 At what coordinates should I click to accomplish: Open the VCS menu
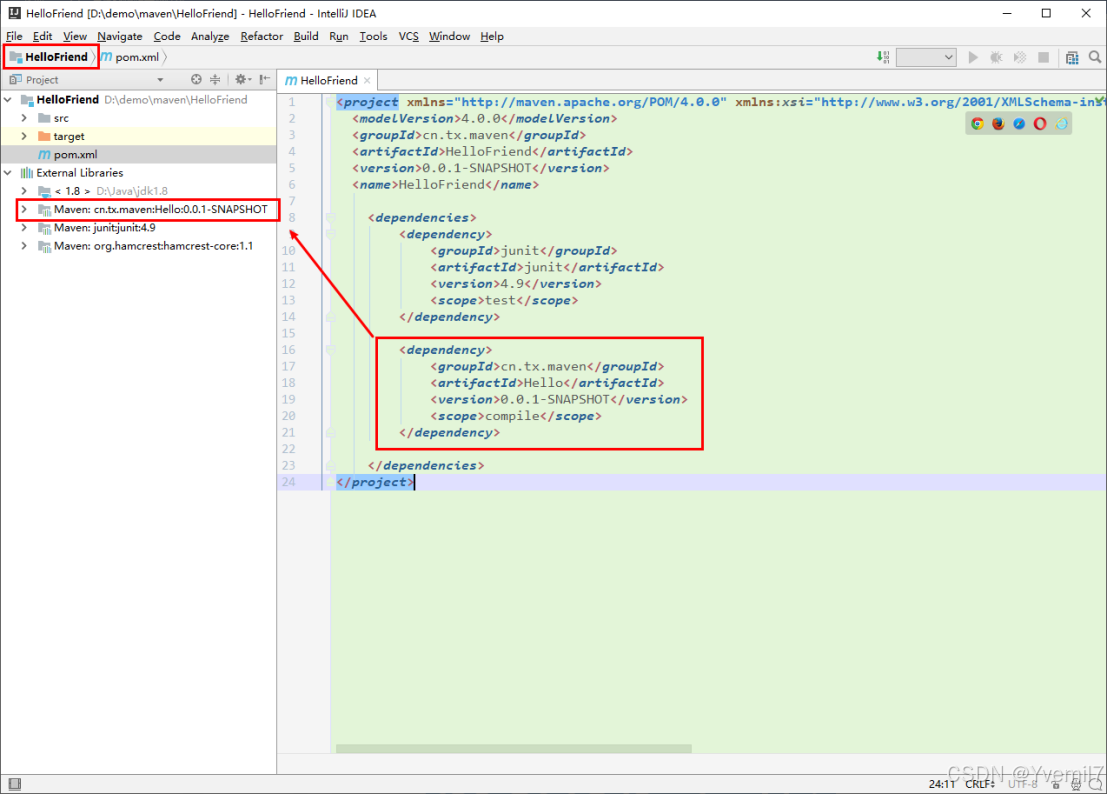pos(408,36)
